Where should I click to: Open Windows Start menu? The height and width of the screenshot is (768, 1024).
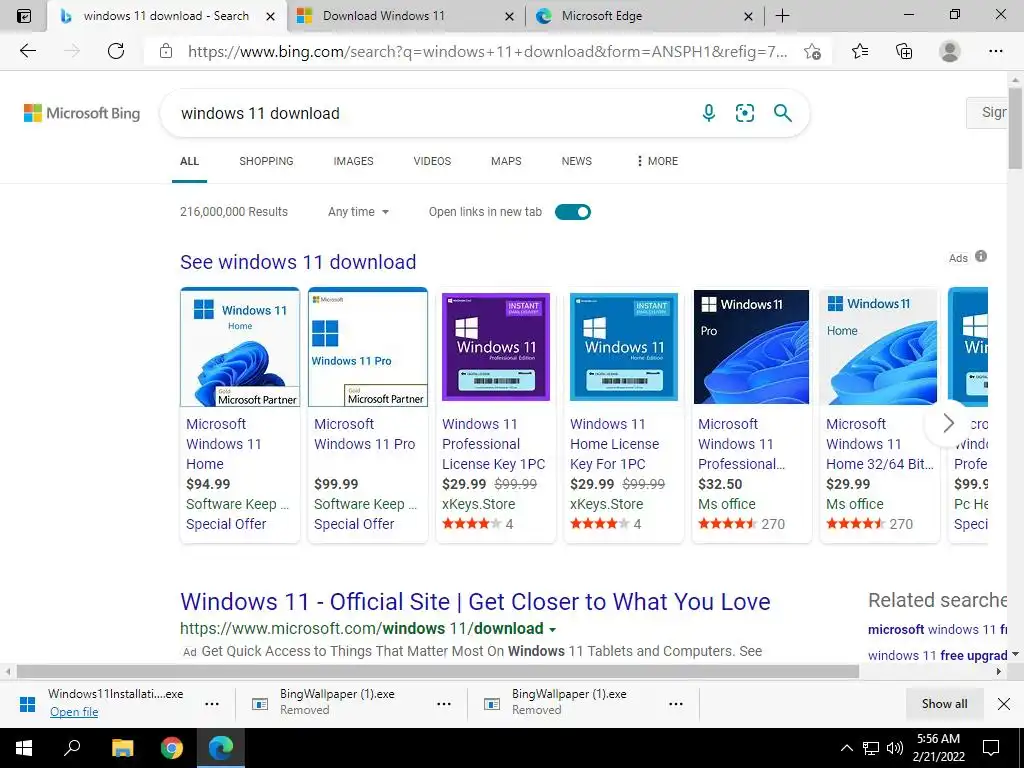point(24,748)
